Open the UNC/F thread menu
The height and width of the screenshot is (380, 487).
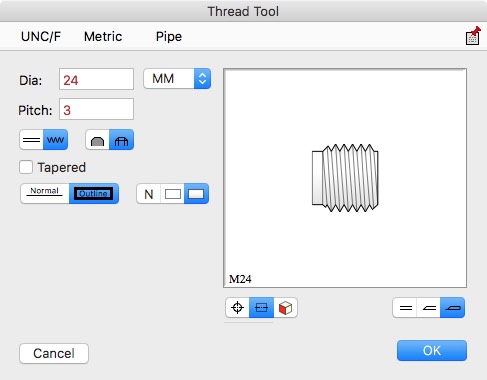click(x=41, y=36)
